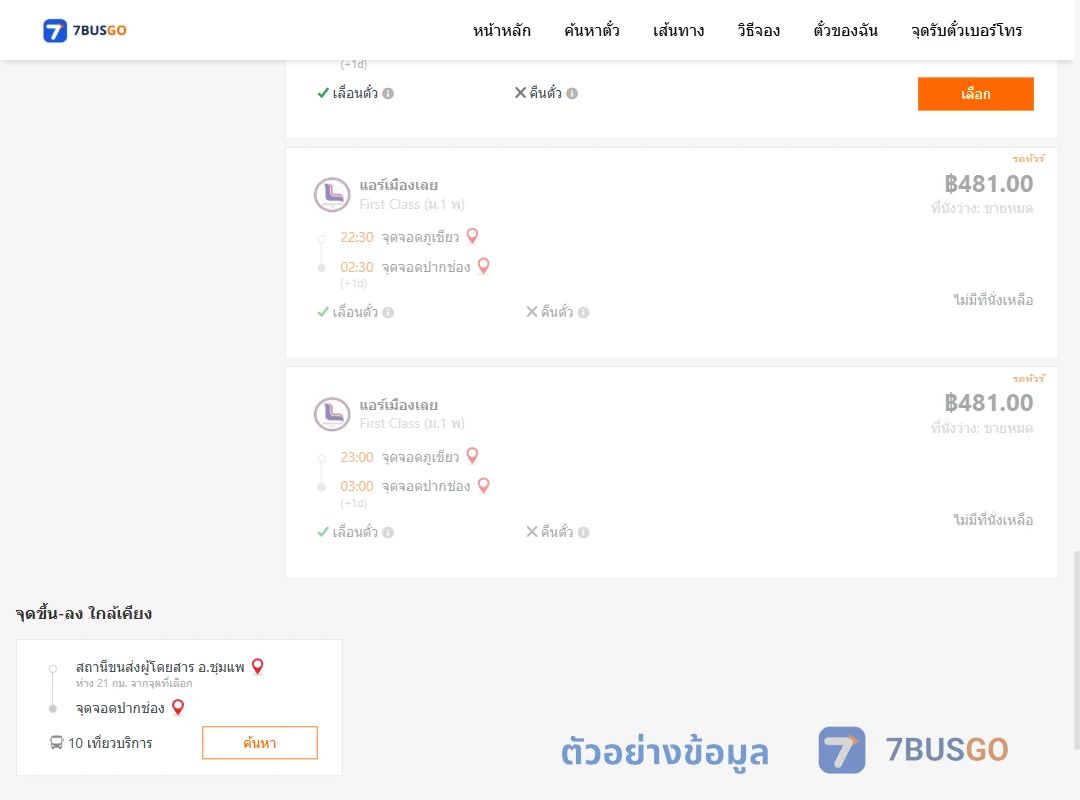Image resolution: width=1080 pixels, height=800 pixels.
Task: Click ฿481.00 price on the 23:00 trip
Action: pyautogui.click(x=988, y=403)
